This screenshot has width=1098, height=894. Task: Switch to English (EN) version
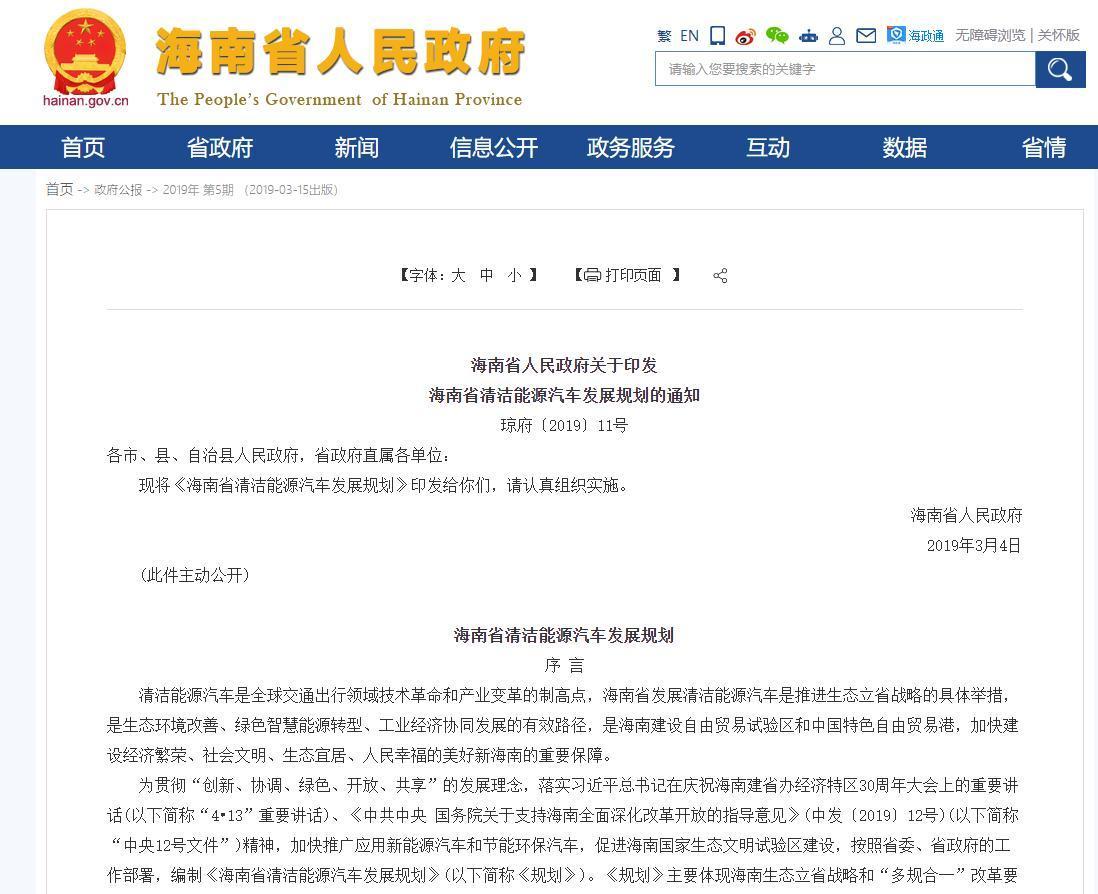pos(690,36)
